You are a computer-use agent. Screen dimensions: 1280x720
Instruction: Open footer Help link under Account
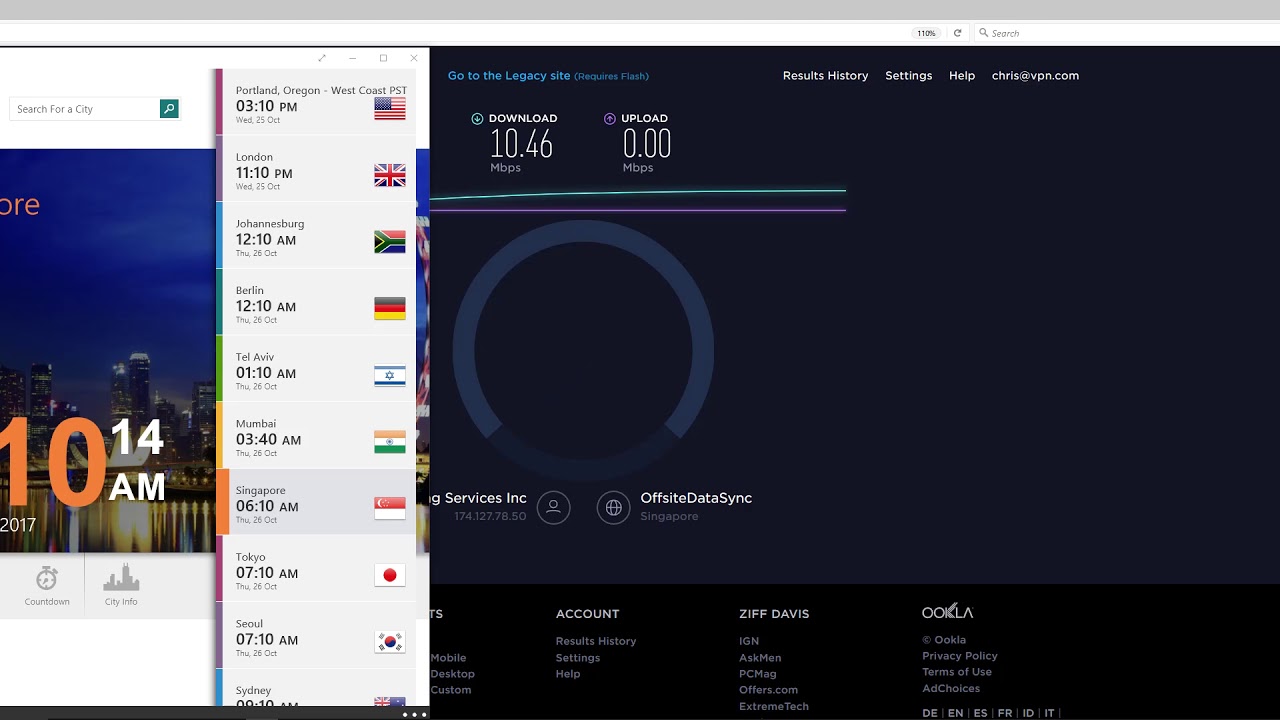568,674
